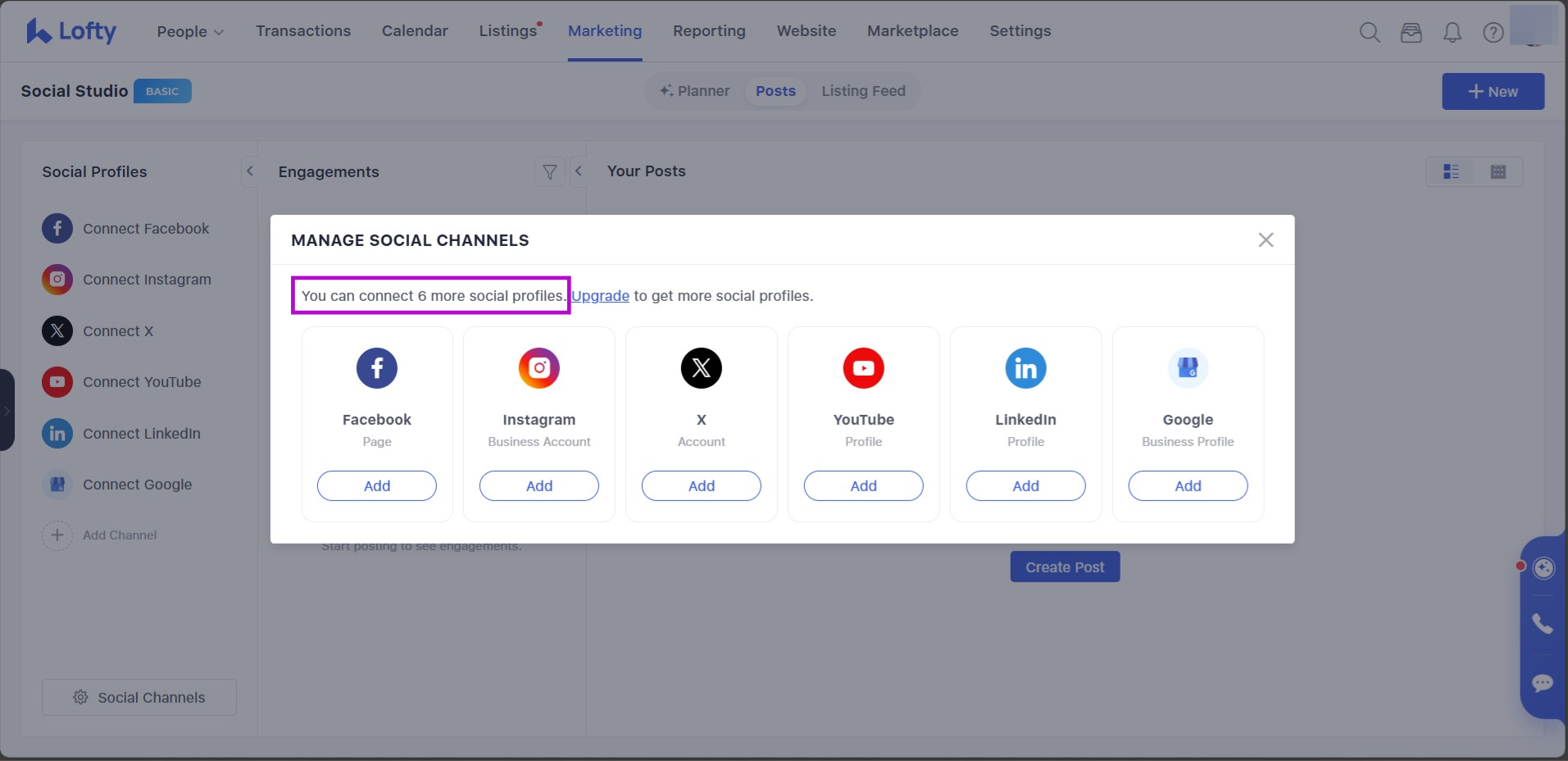Expand the People dropdown menu
The image size is (1568, 761).
pos(190,31)
